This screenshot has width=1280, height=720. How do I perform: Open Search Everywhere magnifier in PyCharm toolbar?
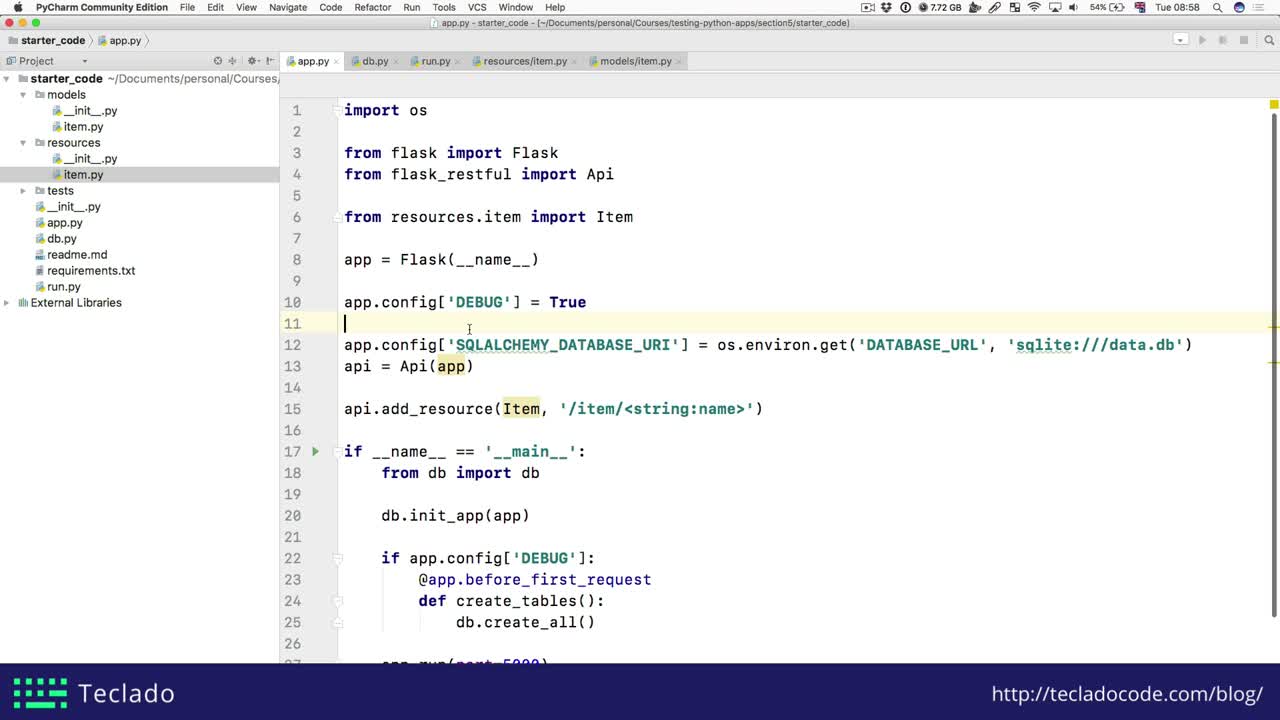1268,40
